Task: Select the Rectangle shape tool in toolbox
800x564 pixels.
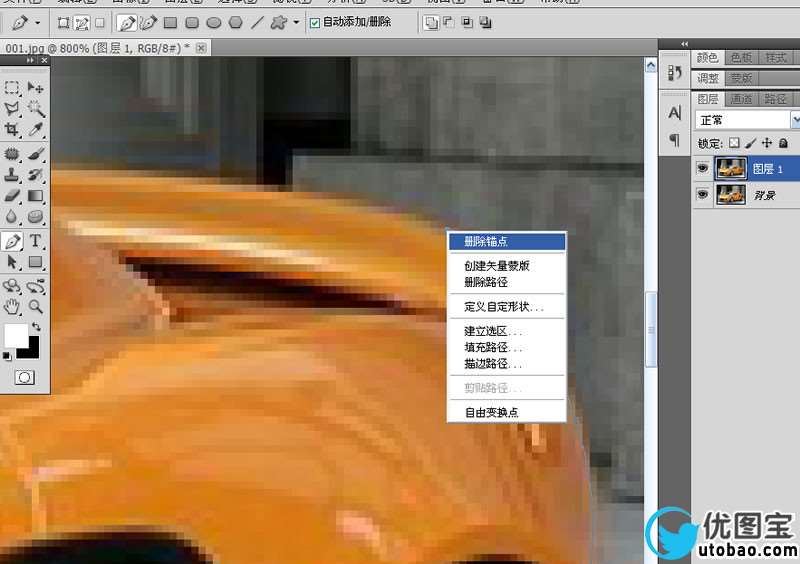Action: pyautogui.click(x=35, y=262)
